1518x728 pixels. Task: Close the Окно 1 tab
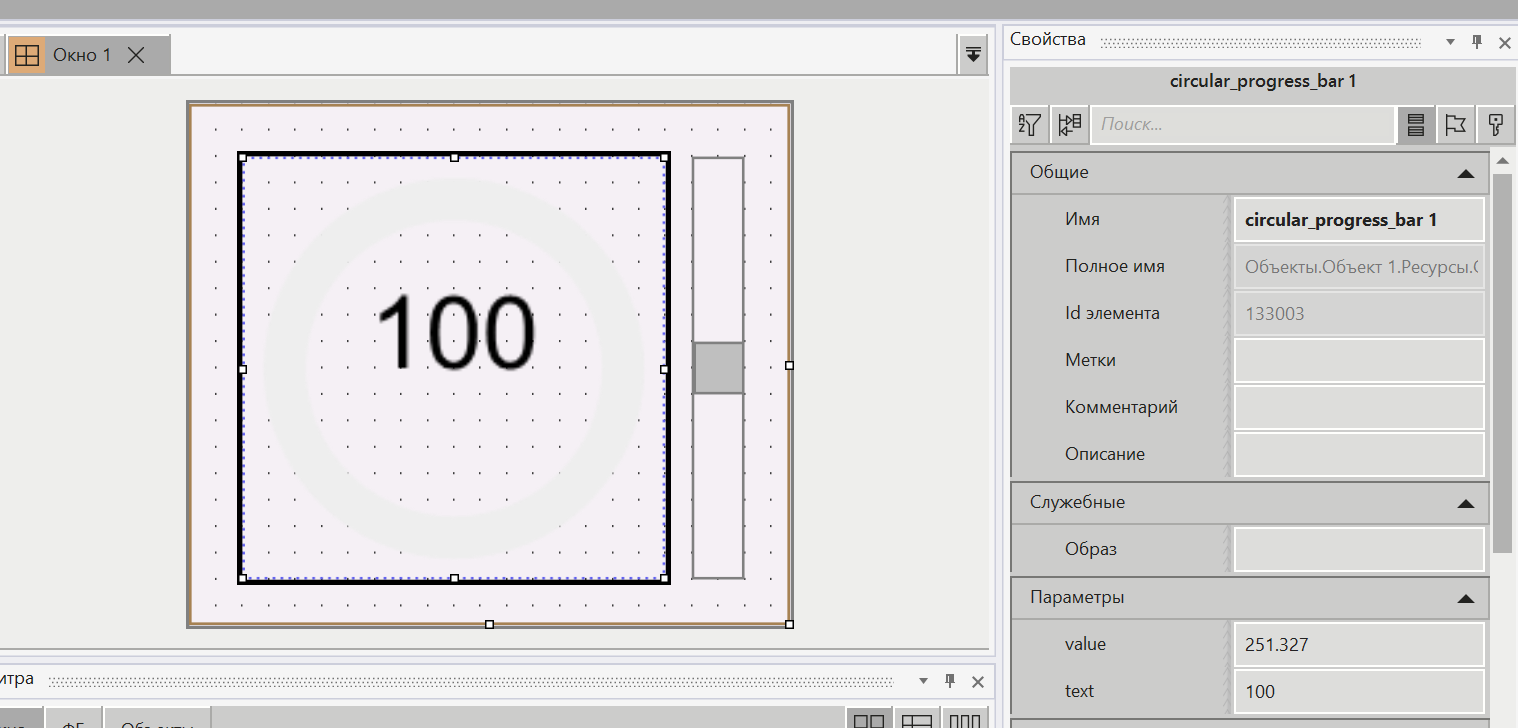(x=135, y=55)
